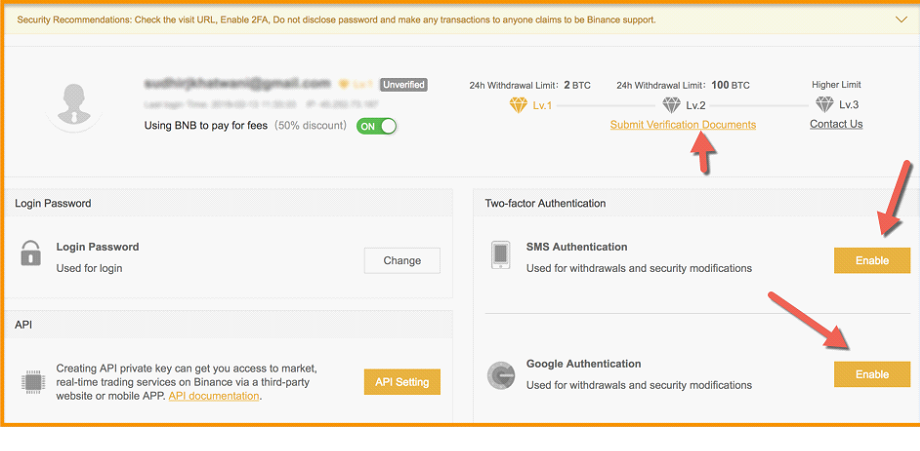This screenshot has height=451, width=920.
Task: Change the login password
Action: click(401, 260)
